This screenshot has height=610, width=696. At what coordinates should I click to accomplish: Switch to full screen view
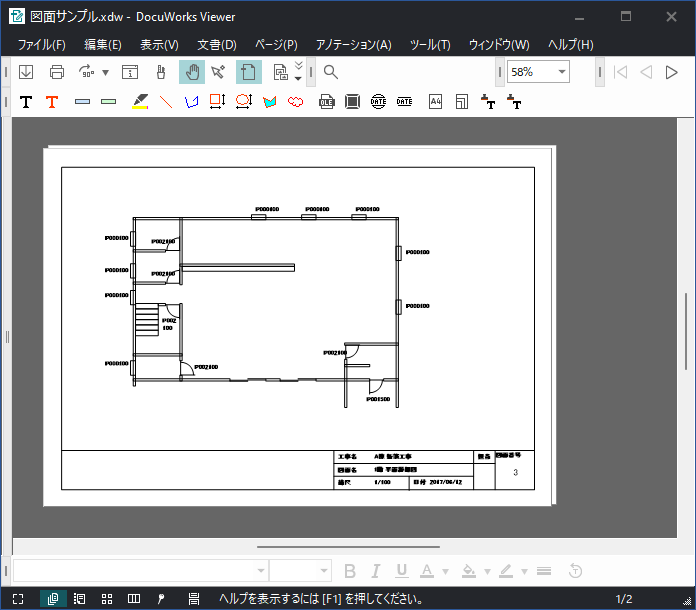[18, 599]
